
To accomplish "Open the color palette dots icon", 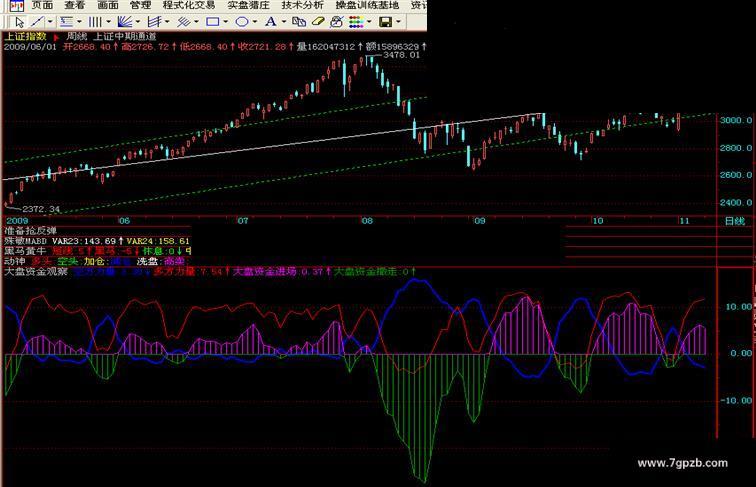I will pos(356,22).
